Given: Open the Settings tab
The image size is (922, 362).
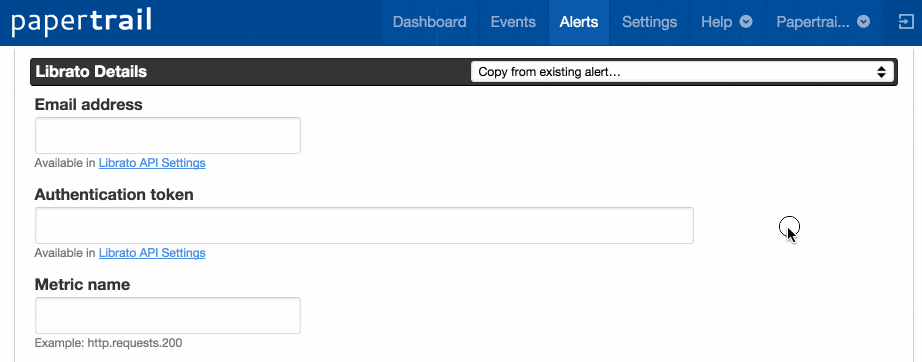Looking at the screenshot, I should tap(649, 22).
